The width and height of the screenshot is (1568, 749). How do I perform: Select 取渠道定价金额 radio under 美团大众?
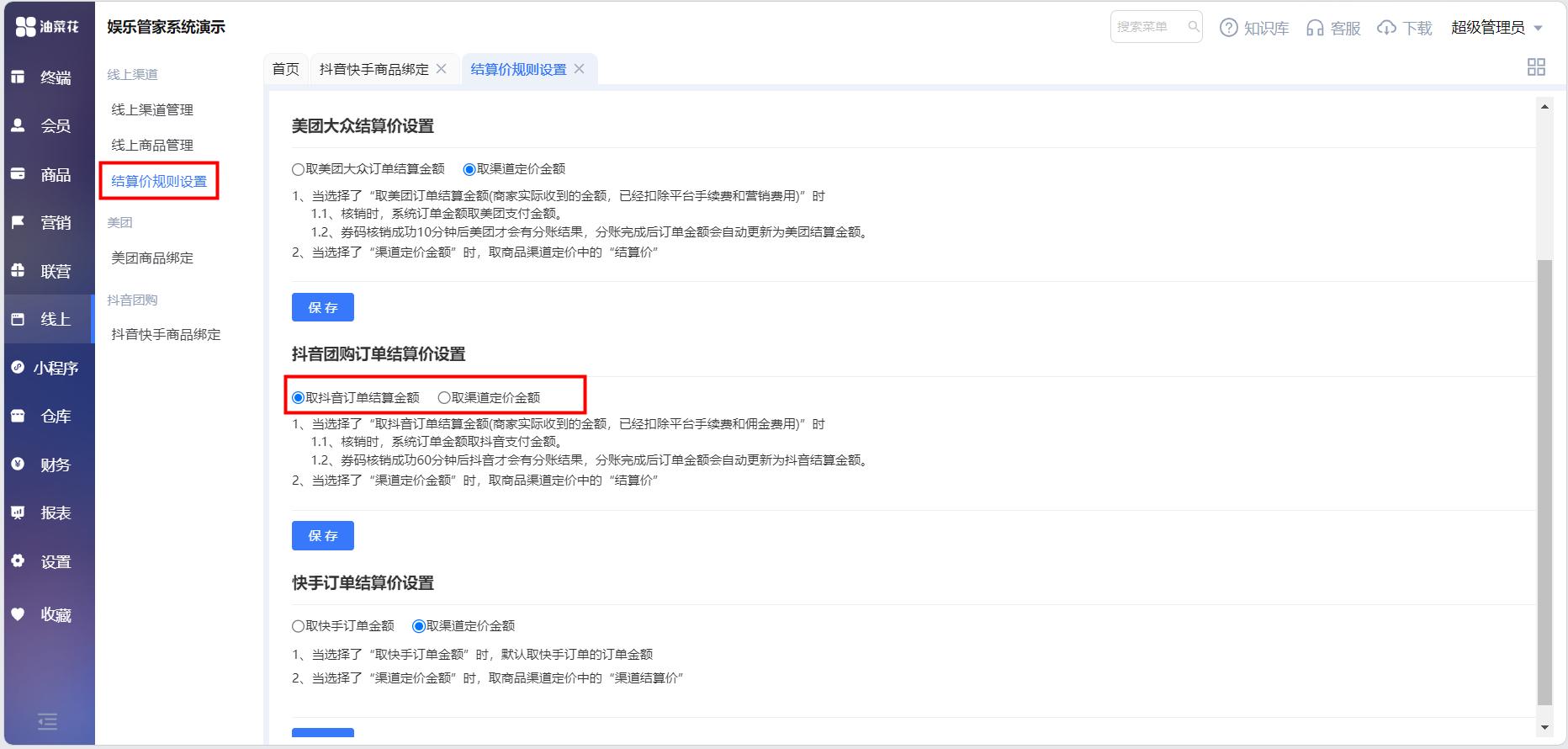pos(469,169)
